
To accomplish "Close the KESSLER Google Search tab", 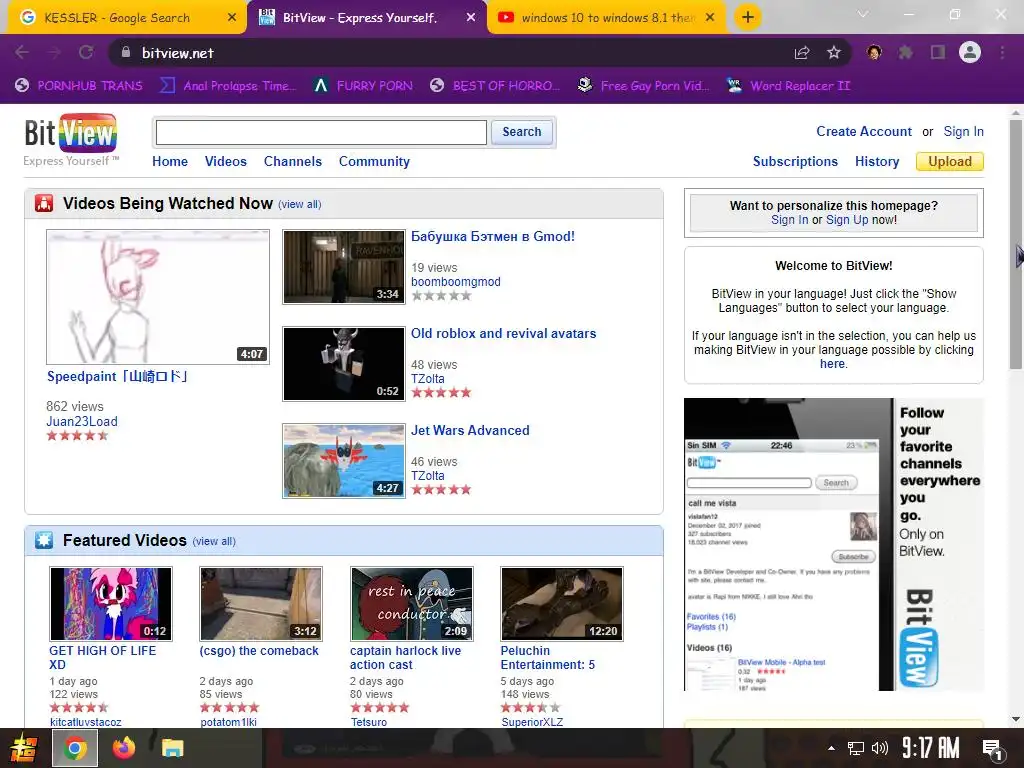I will [232, 18].
